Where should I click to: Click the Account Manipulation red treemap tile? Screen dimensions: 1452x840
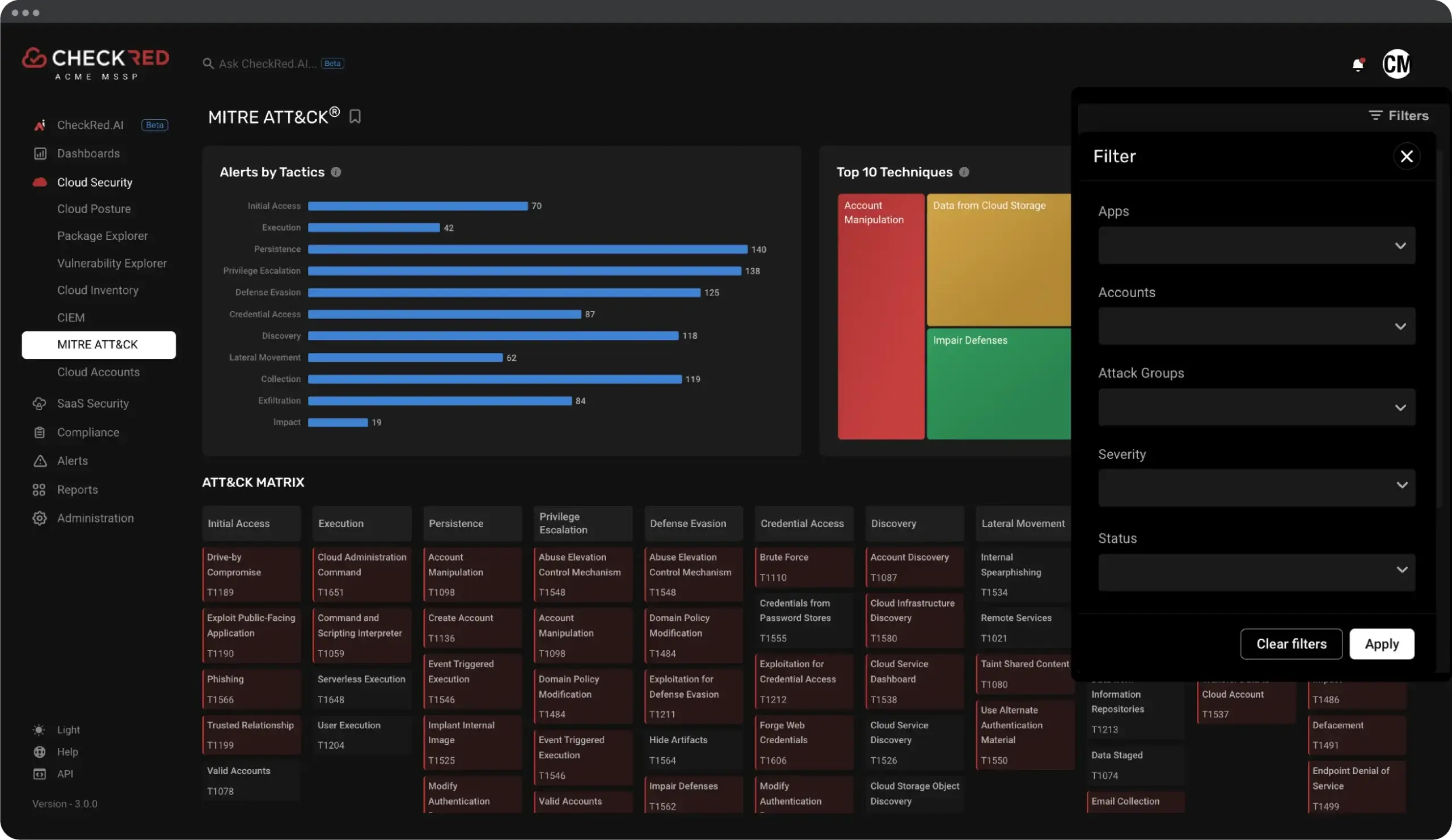pos(880,316)
